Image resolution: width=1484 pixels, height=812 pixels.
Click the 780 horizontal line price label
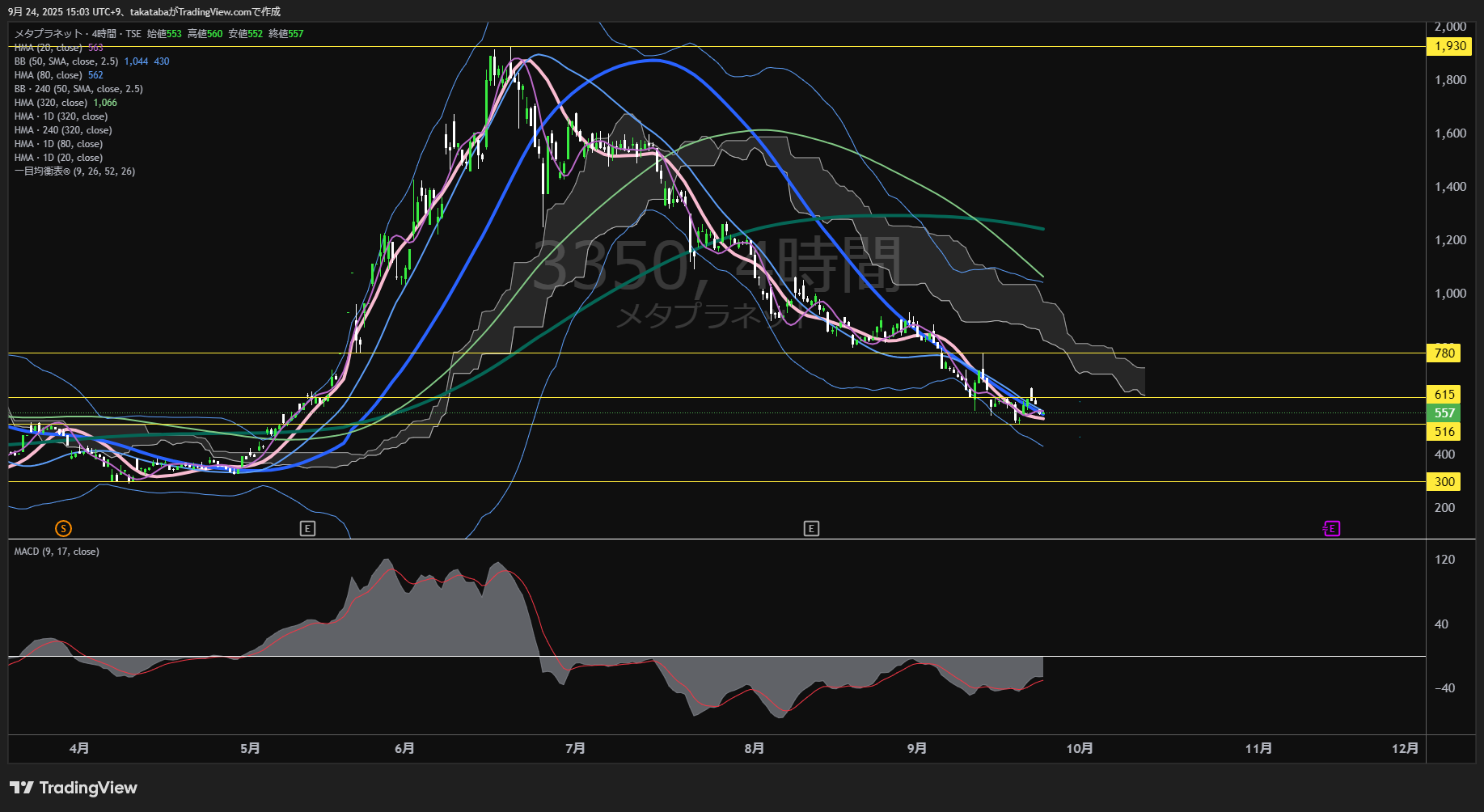tap(1444, 353)
